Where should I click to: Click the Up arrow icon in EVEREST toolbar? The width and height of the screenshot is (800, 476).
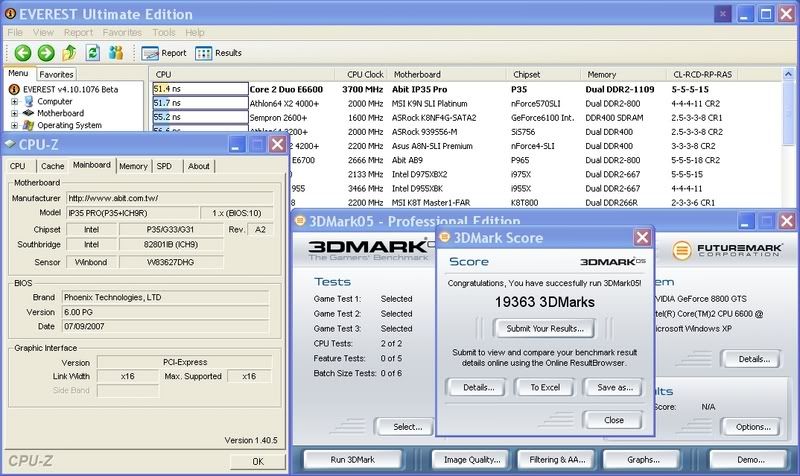click(69, 52)
